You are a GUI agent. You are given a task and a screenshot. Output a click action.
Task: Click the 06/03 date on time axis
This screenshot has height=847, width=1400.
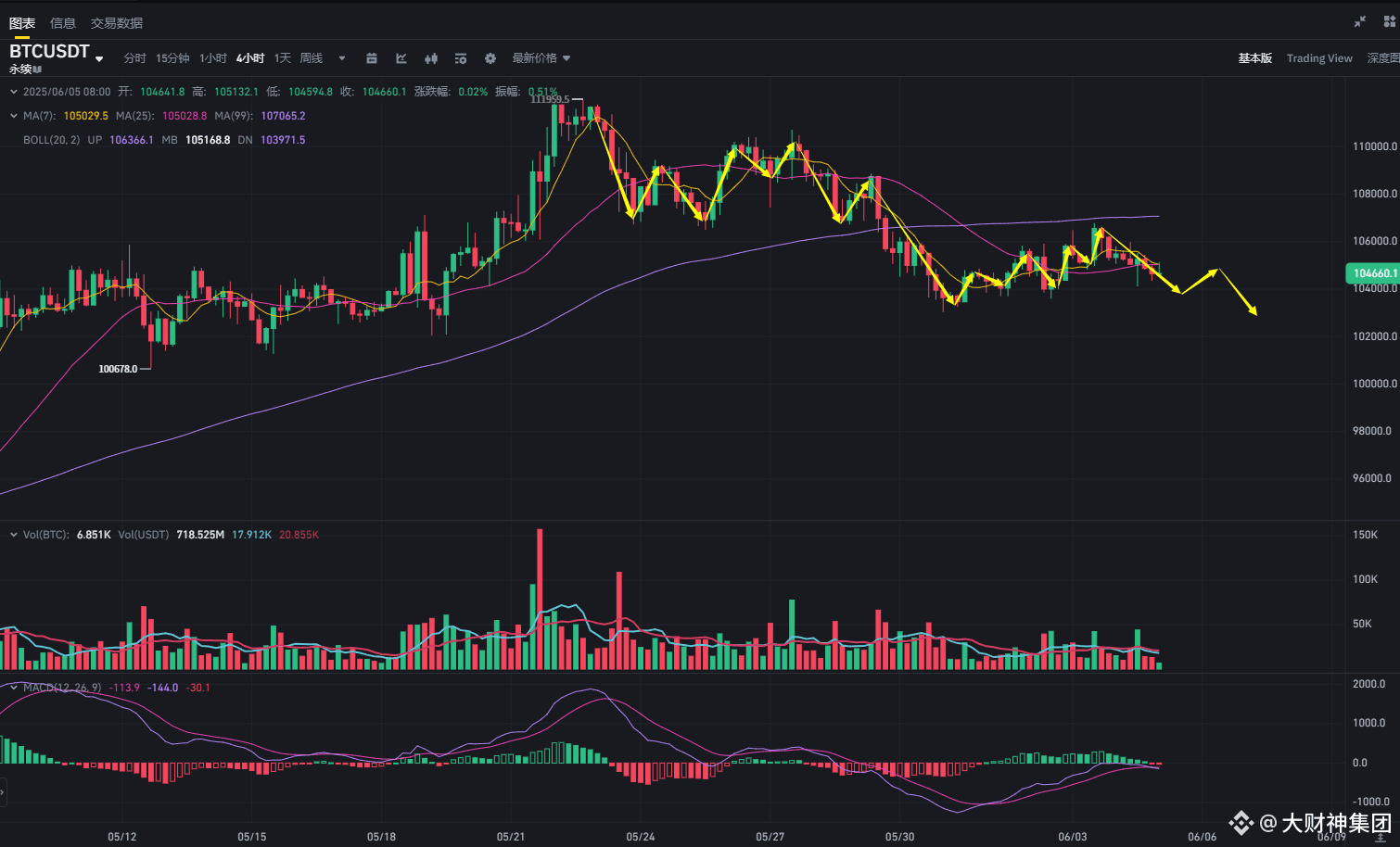[x=1073, y=837]
